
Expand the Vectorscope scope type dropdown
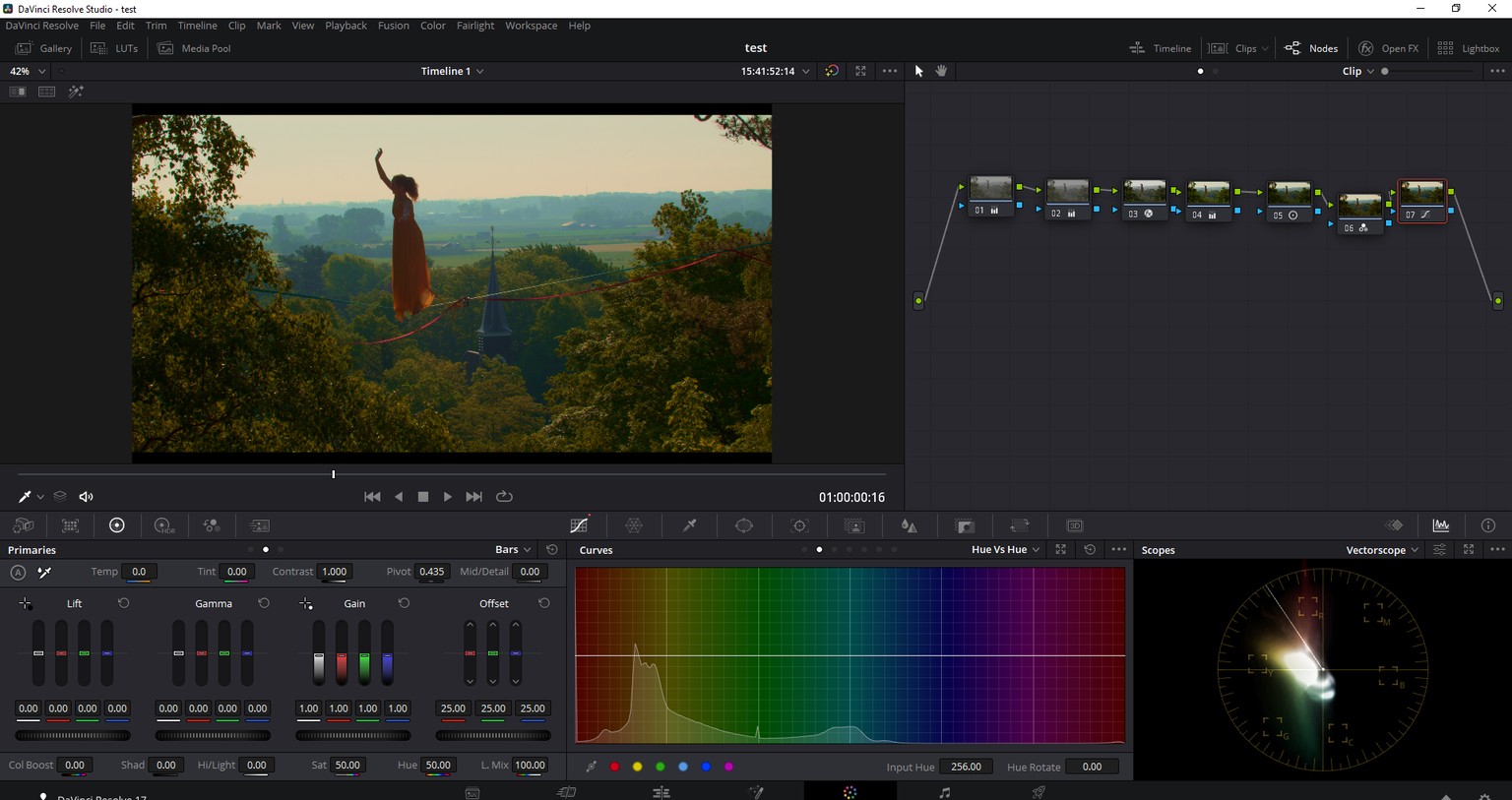click(1382, 550)
